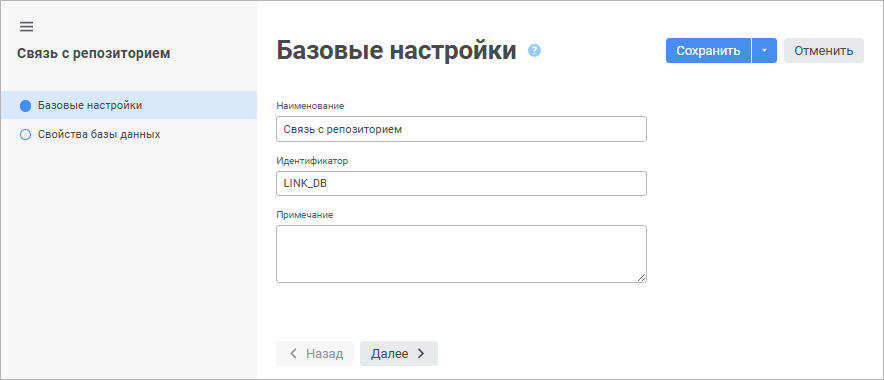884x380 pixels.
Task: Go forward with the Далее button
Action: coord(399,354)
